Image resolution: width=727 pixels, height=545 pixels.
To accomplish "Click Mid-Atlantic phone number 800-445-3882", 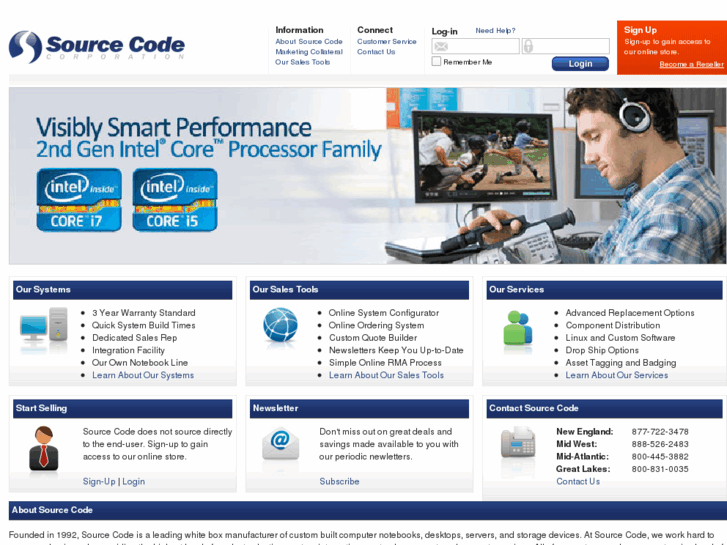I will tap(660, 457).
